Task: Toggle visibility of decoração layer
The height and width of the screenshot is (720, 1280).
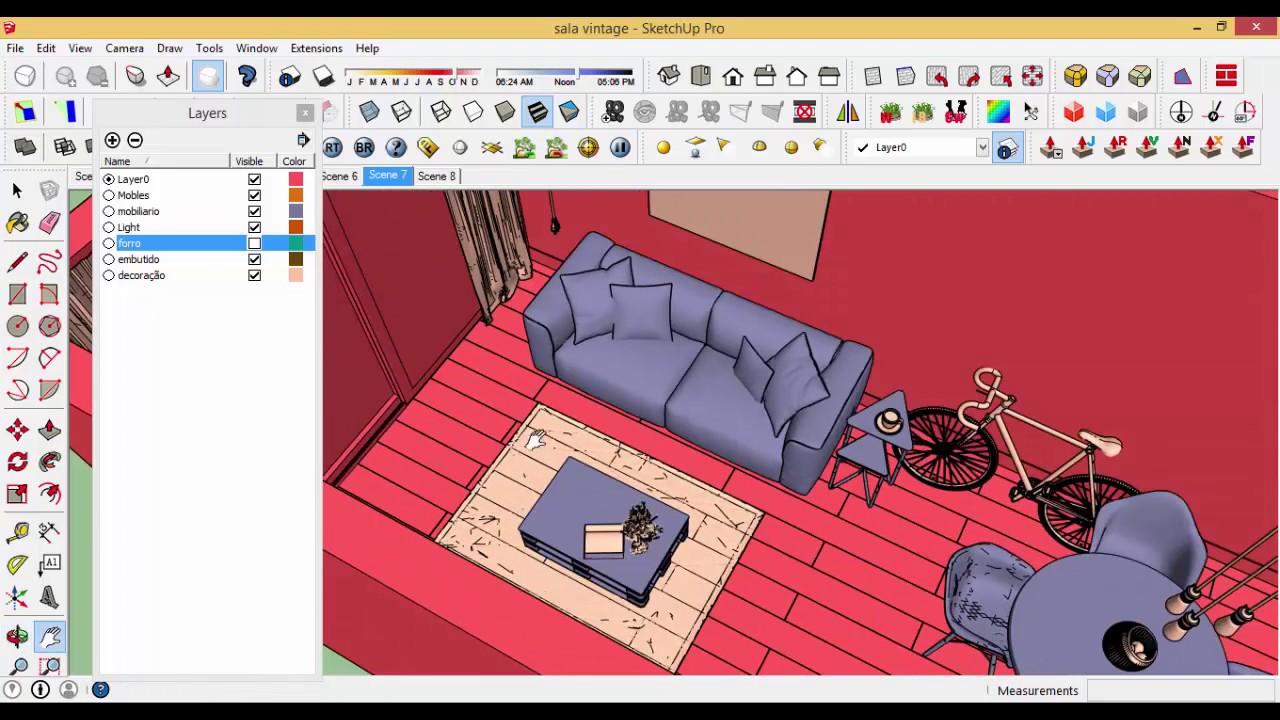Action: tap(254, 275)
